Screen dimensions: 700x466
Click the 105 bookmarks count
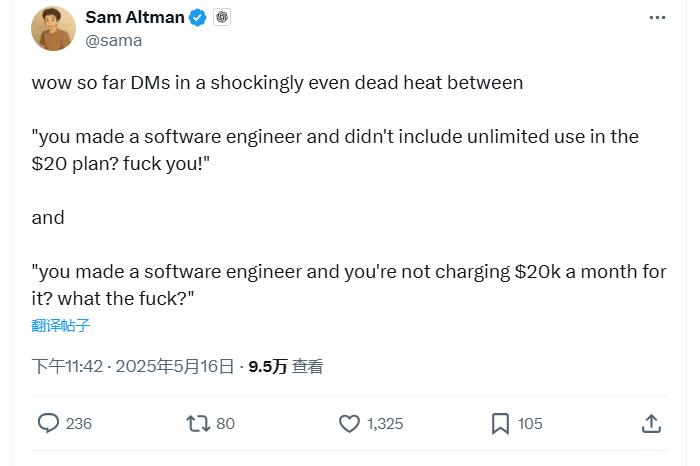[x=530, y=424]
